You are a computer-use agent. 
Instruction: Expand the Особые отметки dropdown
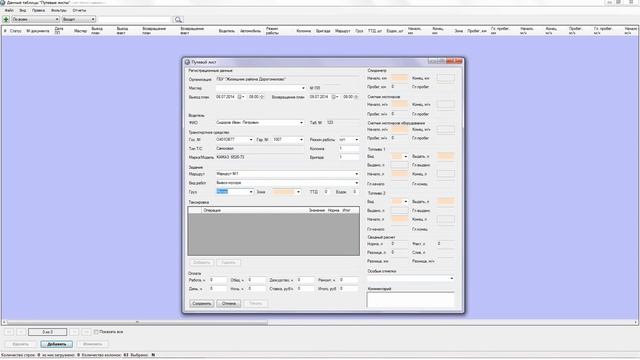coord(451,278)
